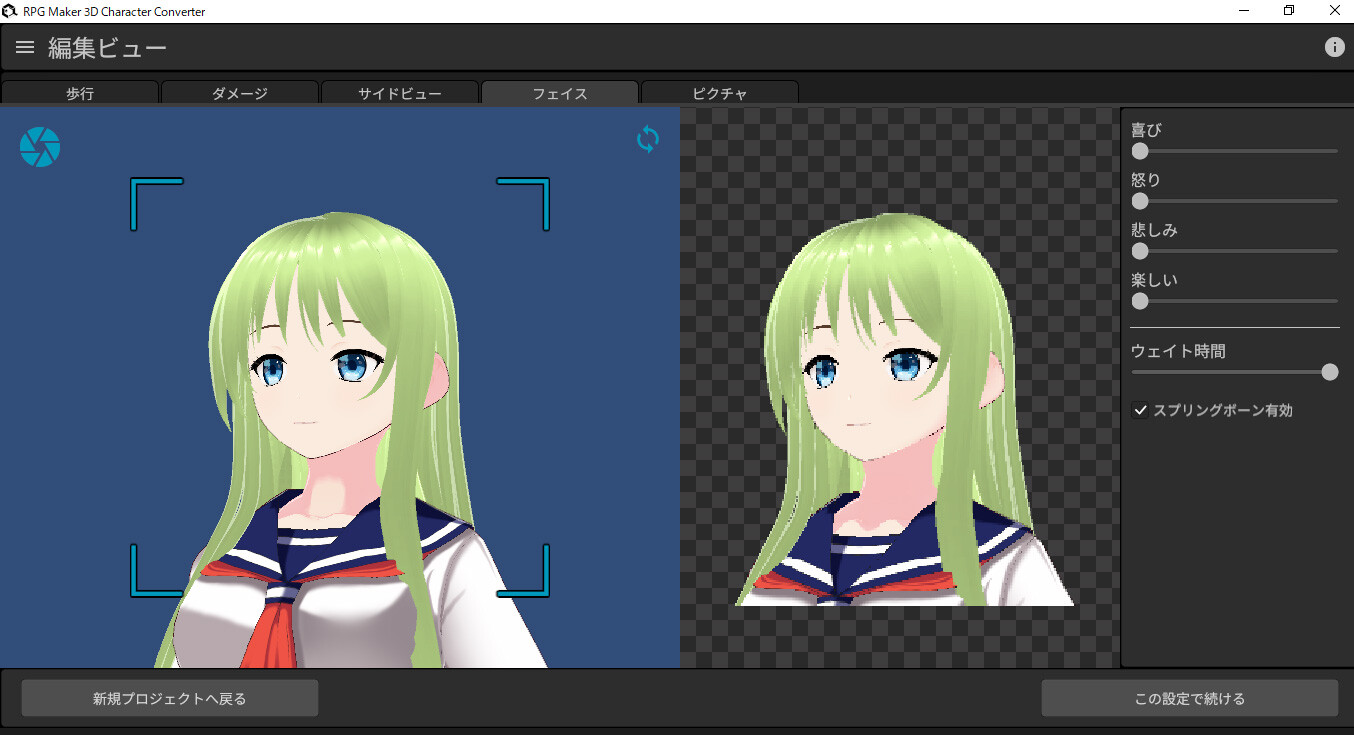
Task: Click the ウェイト時間 slider handle
Action: [x=1330, y=371]
